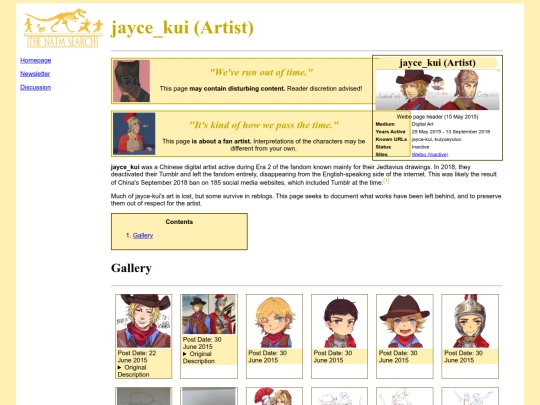Click the disturbing content warning image
This screenshot has width=540, height=405.
(x=131, y=81)
